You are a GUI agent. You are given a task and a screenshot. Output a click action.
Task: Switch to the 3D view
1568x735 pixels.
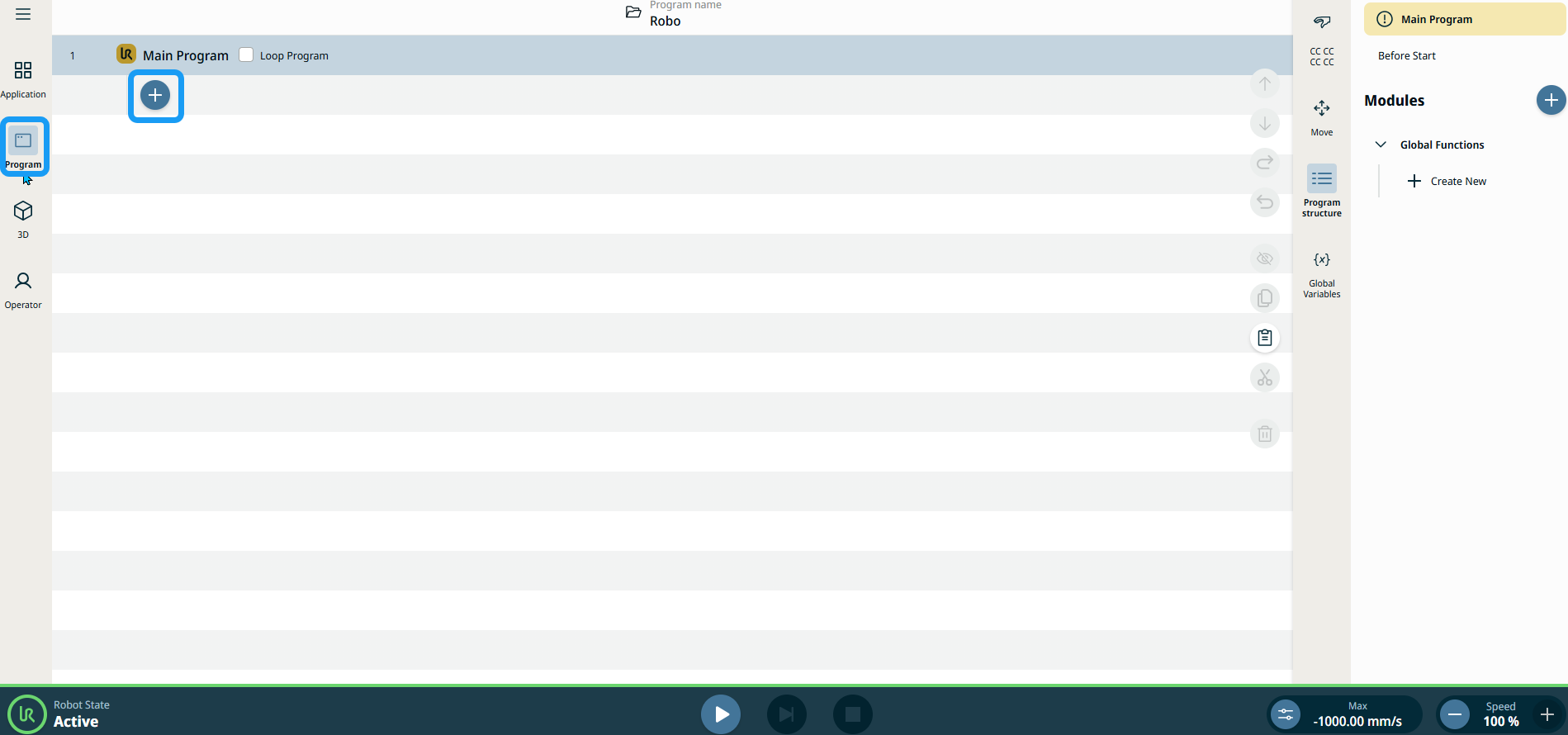pos(23,219)
